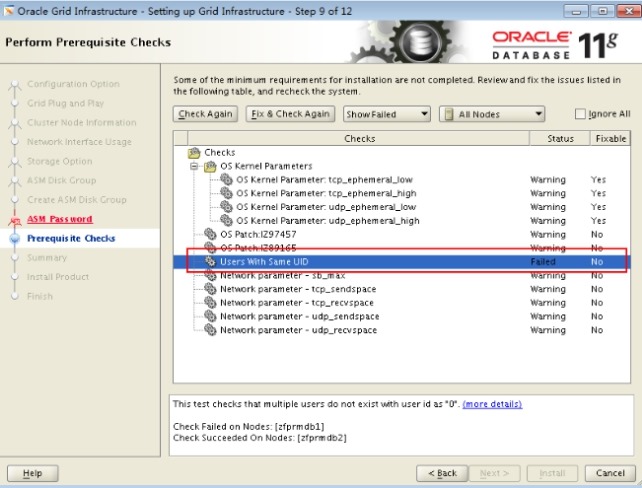Screen dimensions: 642x488
Task: Click gear icon beside udp_sendspace network parameter
Action: [210, 316]
